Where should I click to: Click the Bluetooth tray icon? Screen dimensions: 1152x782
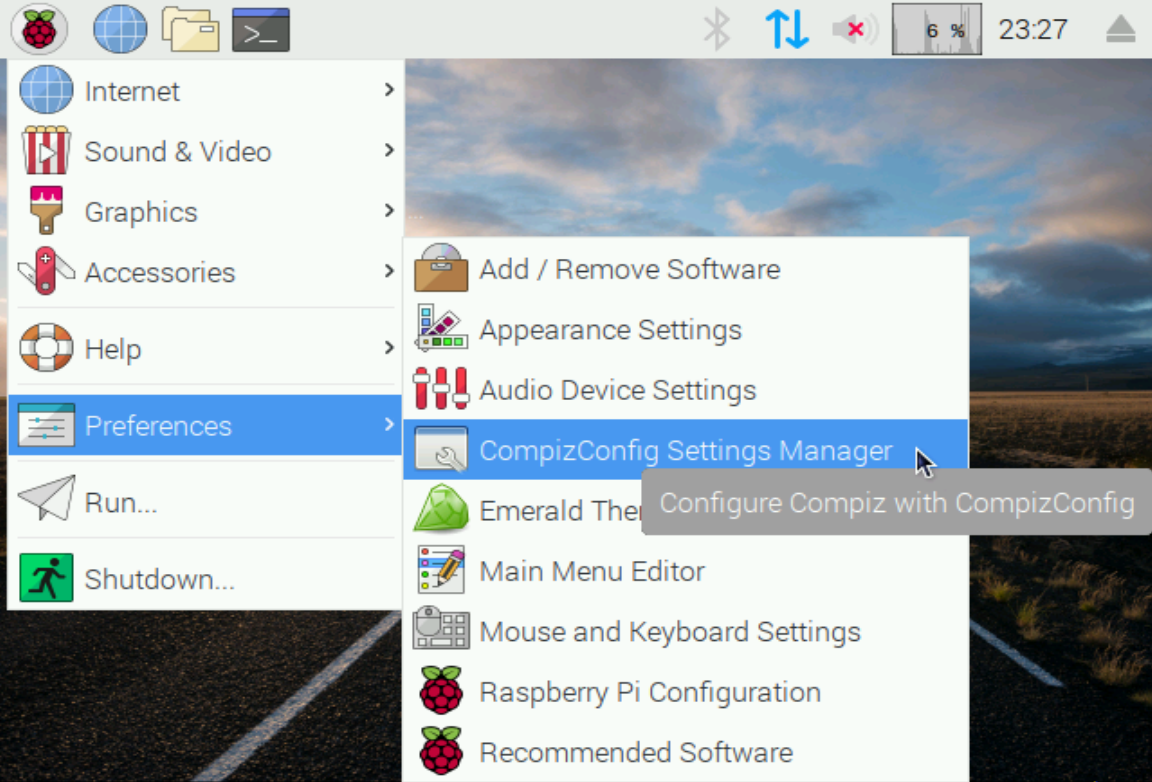tap(716, 29)
